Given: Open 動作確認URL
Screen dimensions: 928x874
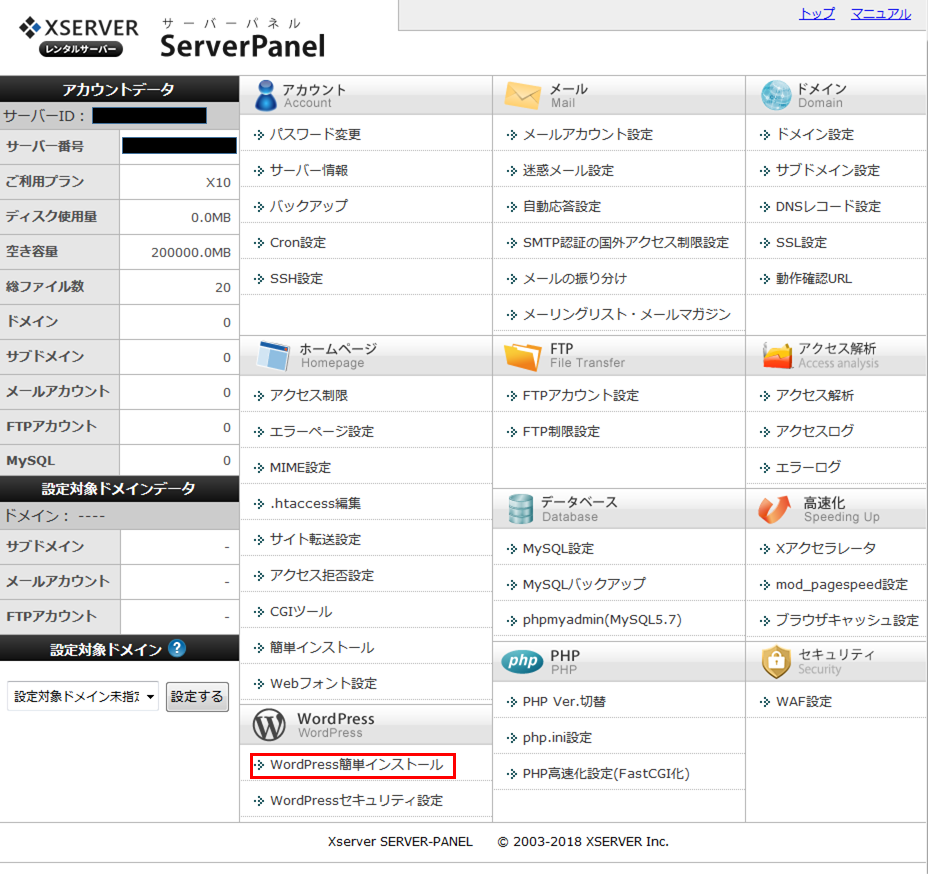Looking at the screenshot, I should point(814,278).
